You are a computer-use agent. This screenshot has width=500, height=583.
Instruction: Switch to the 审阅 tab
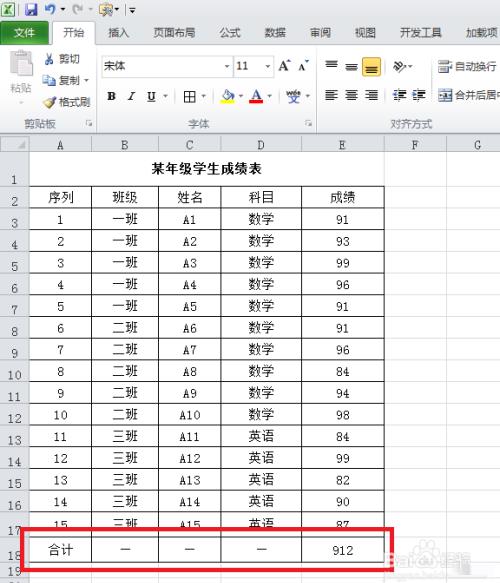(x=320, y=33)
